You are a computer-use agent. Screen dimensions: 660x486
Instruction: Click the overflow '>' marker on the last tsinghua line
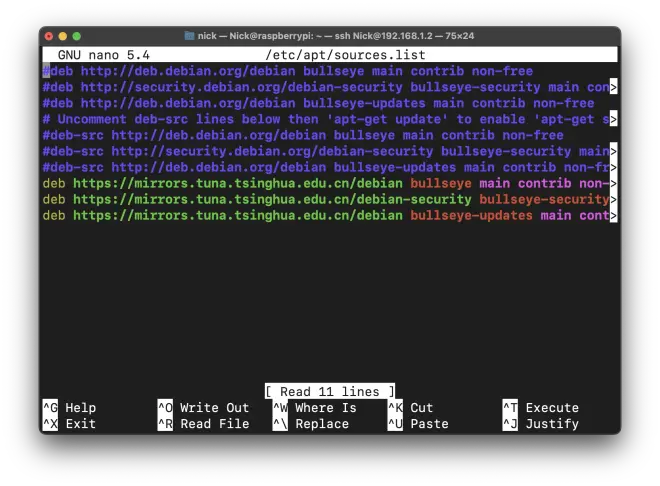614,216
